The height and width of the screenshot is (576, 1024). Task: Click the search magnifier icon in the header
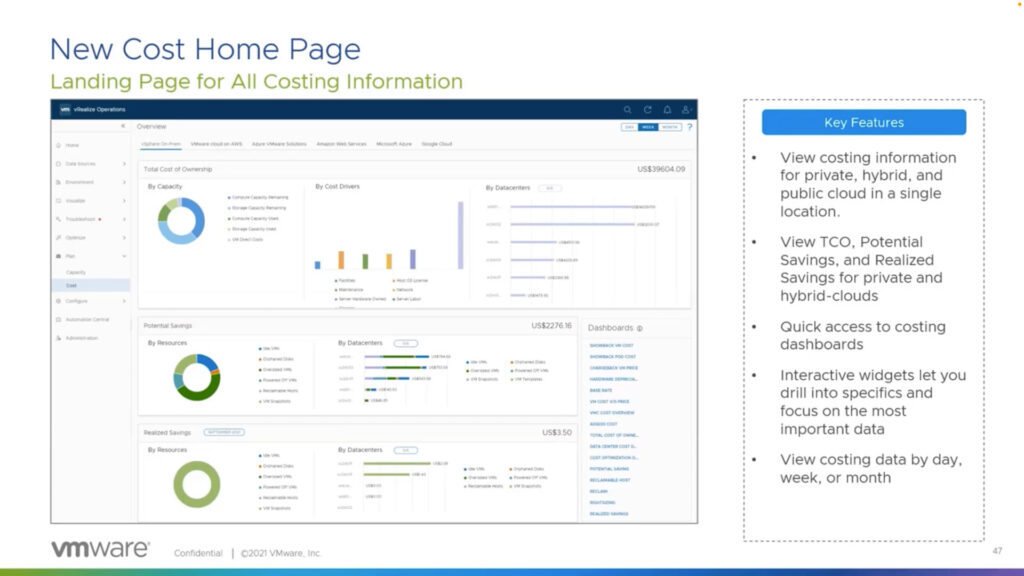[627, 110]
